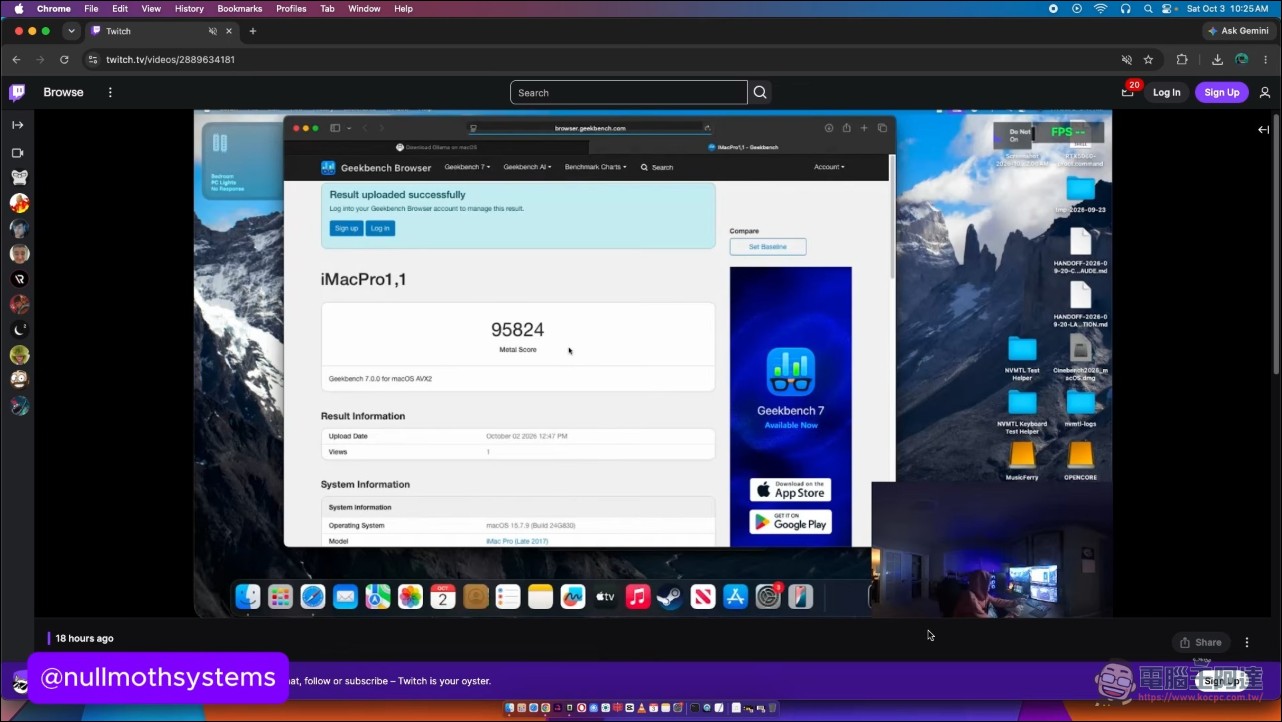Reload the Twitch page in Chrome

tap(64, 60)
